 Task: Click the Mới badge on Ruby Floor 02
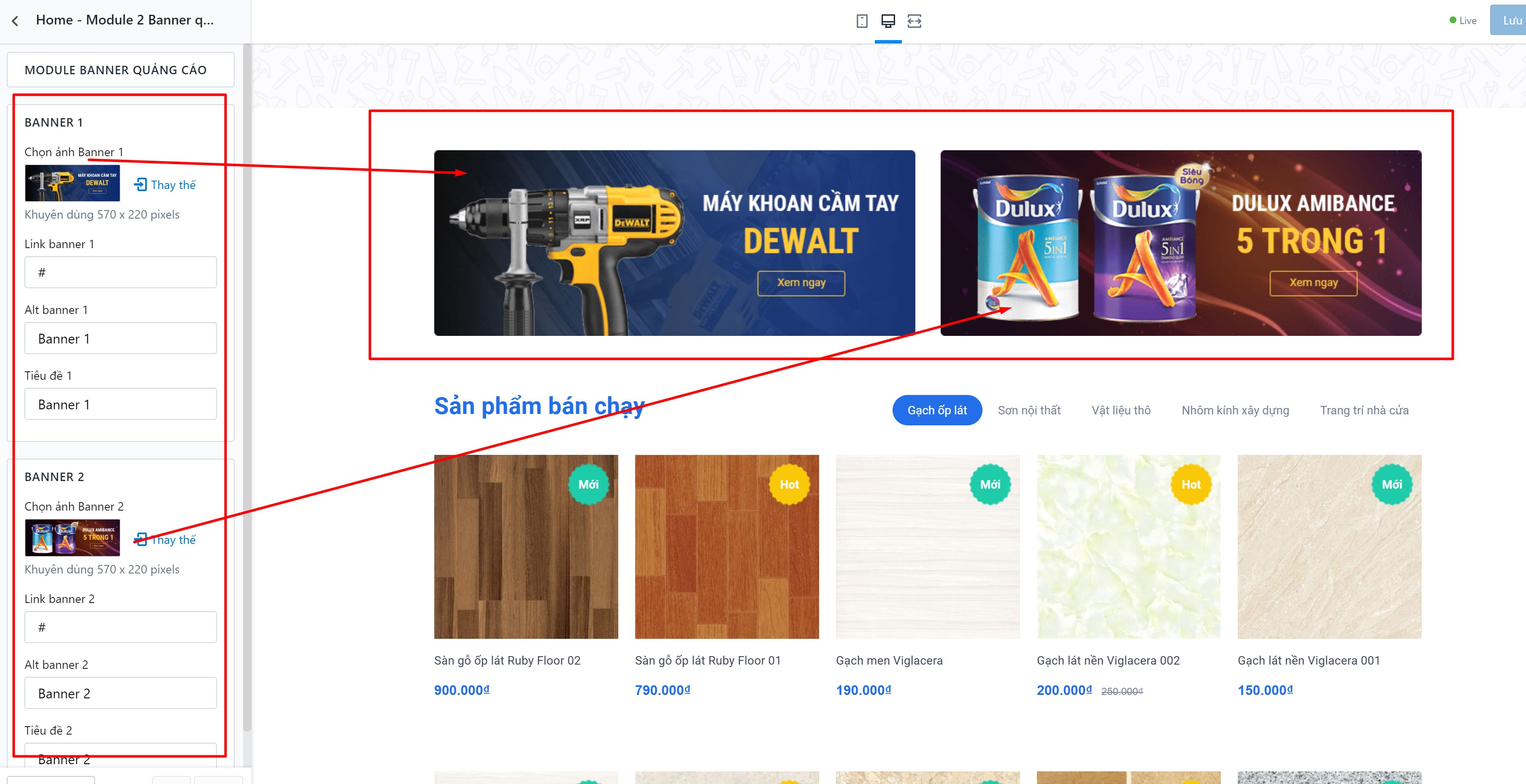pos(588,484)
